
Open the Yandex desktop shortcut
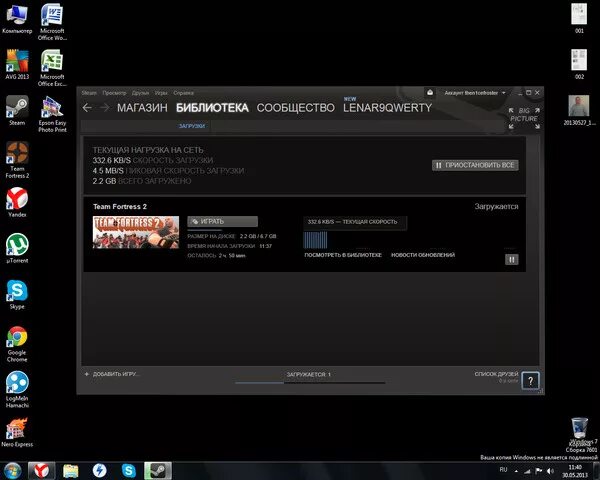pyautogui.click(x=17, y=202)
